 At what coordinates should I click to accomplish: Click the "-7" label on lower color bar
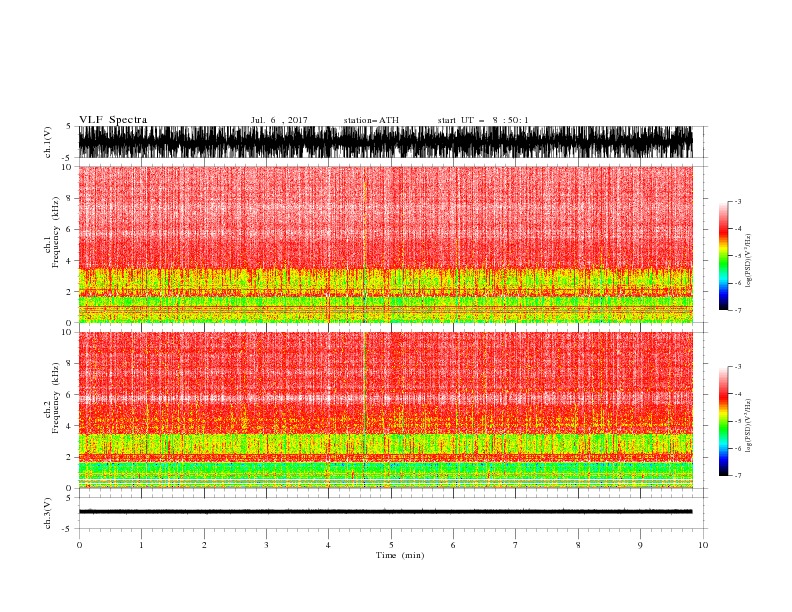tap(737, 475)
